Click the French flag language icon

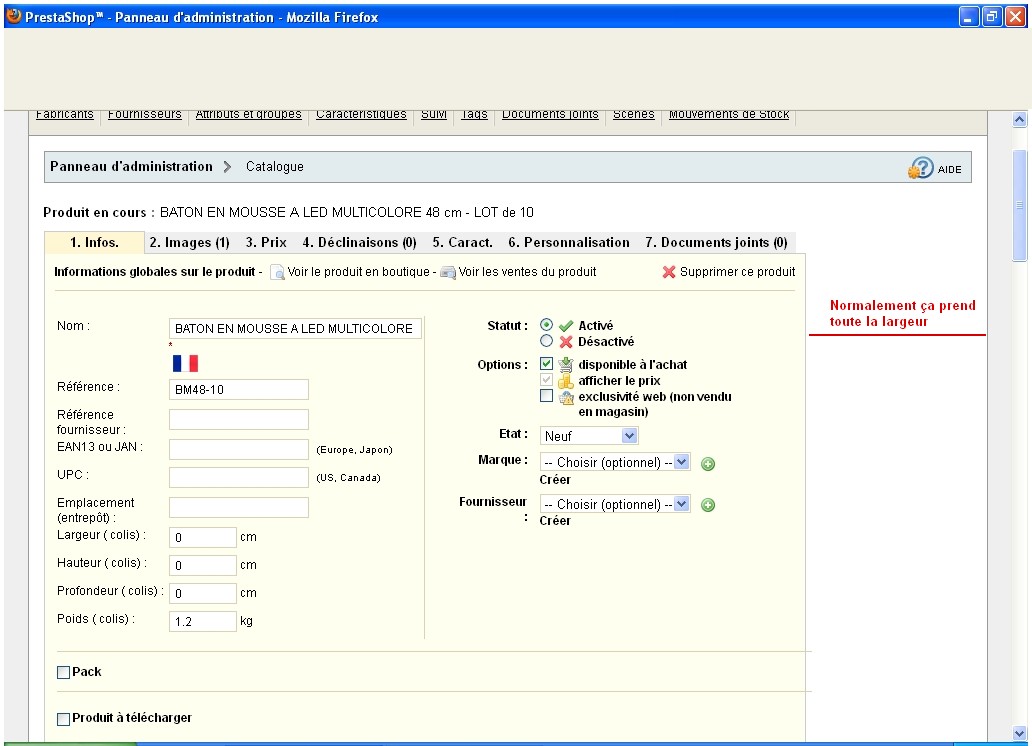(185, 363)
